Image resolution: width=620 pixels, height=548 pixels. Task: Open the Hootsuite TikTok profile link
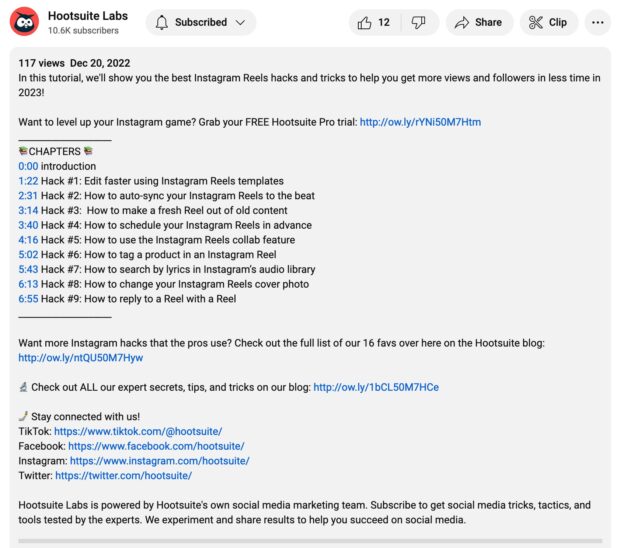click(x=138, y=431)
